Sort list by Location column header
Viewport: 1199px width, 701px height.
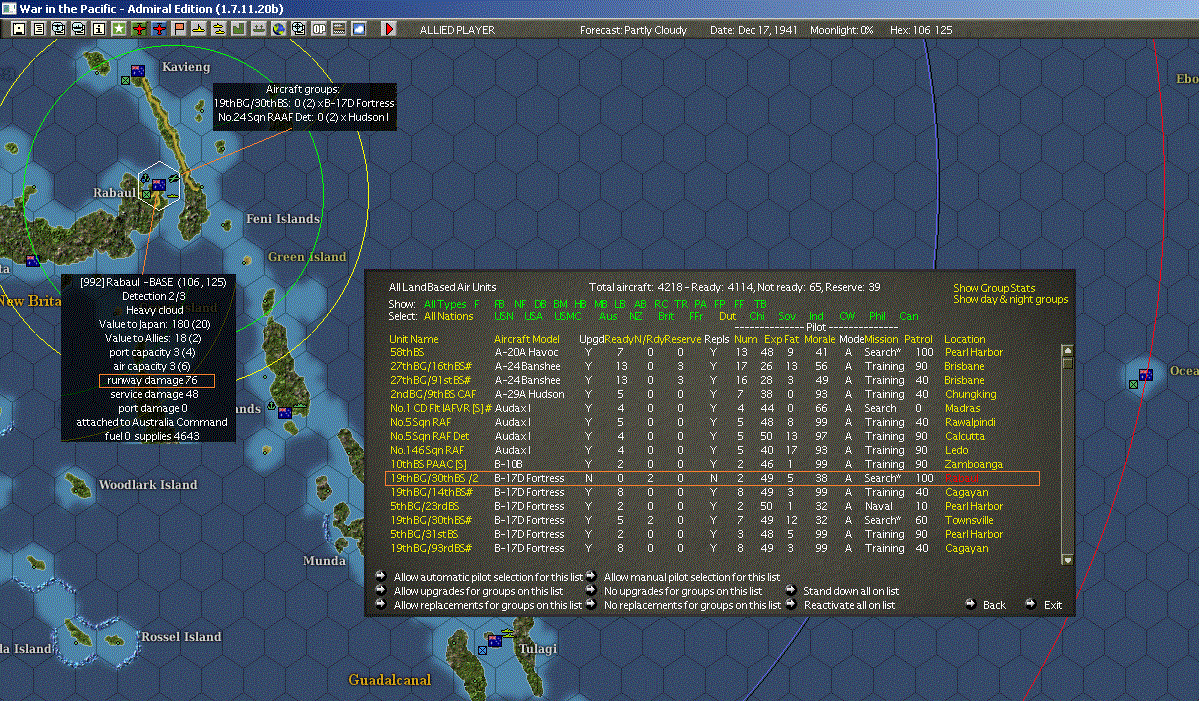(x=964, y=339)
